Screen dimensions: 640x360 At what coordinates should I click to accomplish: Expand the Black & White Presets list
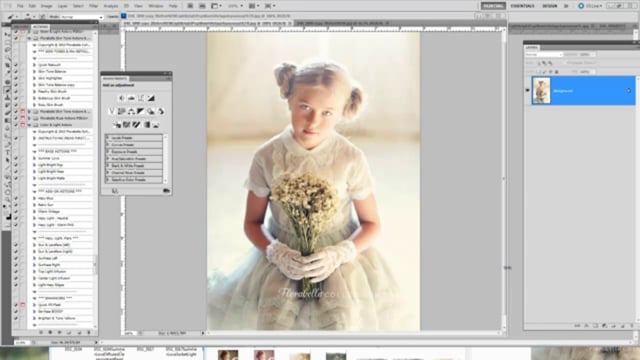pyautogui.click(x=108, y=165)
